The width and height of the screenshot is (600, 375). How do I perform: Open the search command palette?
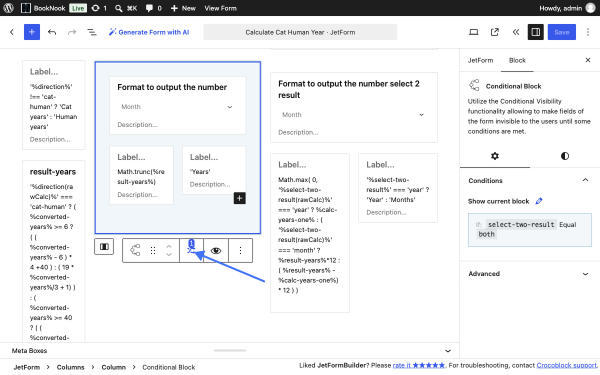point(126,8)
